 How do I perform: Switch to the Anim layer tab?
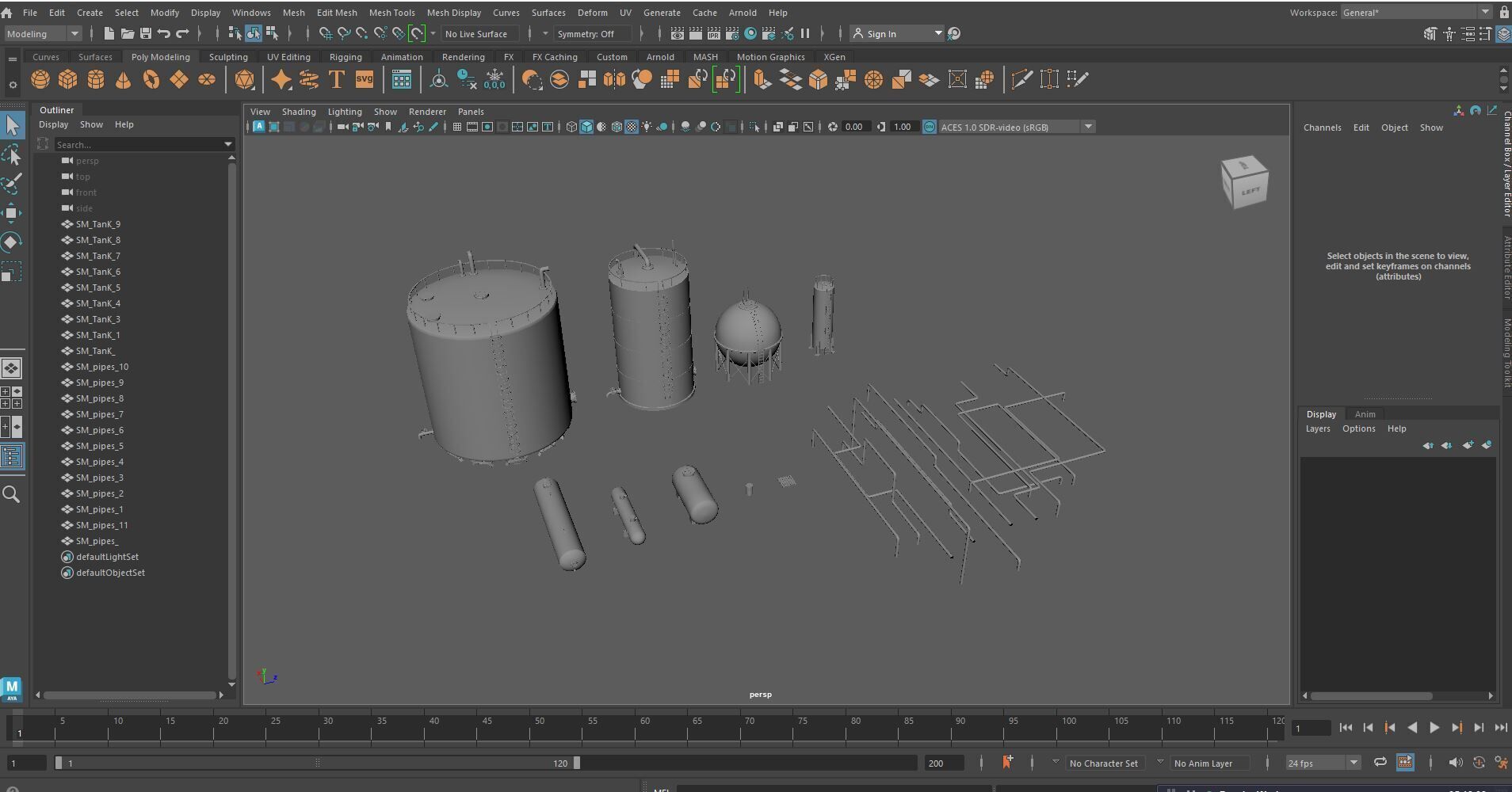pos(1365,414)
